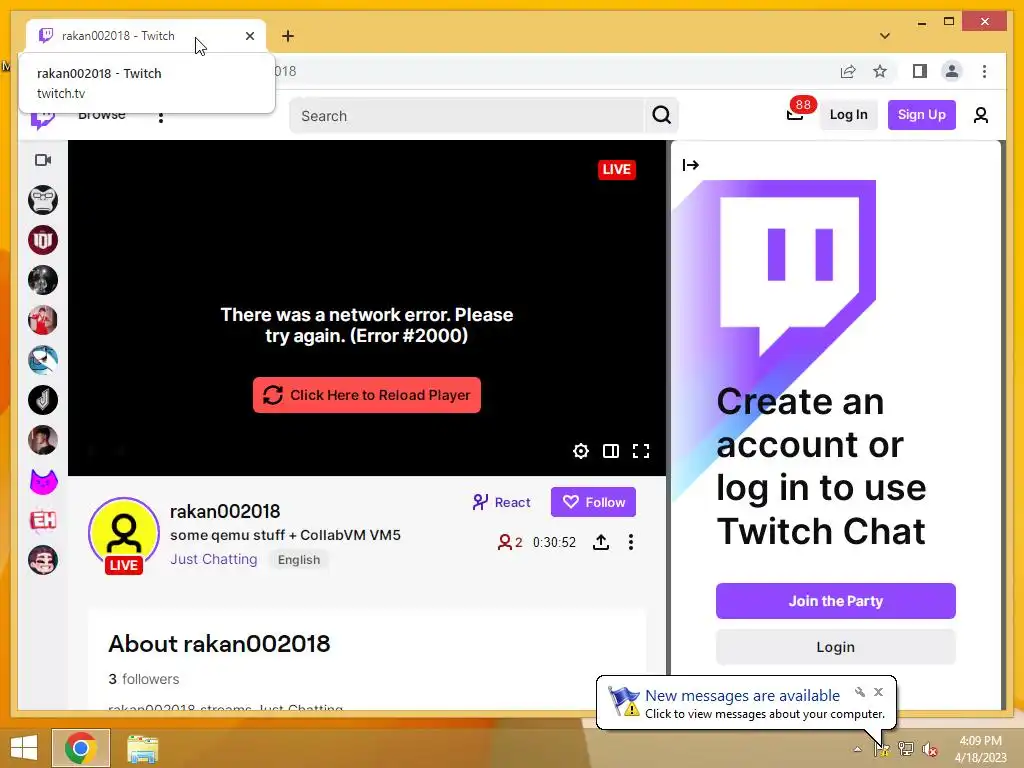Screen dimensions: 1024x768
Task: Open the player settings gear
Action: 581,451
